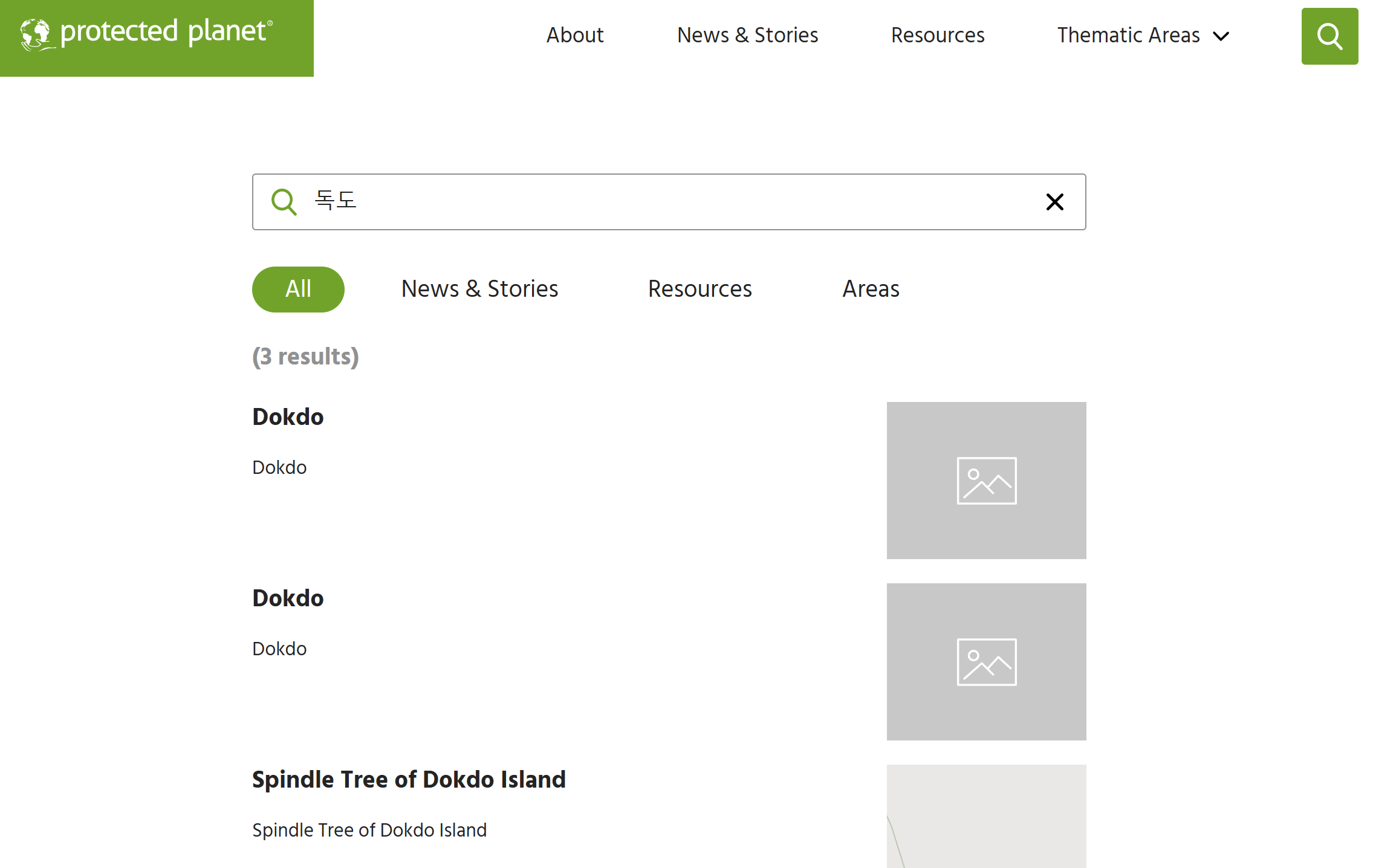The width and height of the screenshot is (1373, 868).
Task: Open the About menu item
Action: pyautogui.click(x=574, y=35)
